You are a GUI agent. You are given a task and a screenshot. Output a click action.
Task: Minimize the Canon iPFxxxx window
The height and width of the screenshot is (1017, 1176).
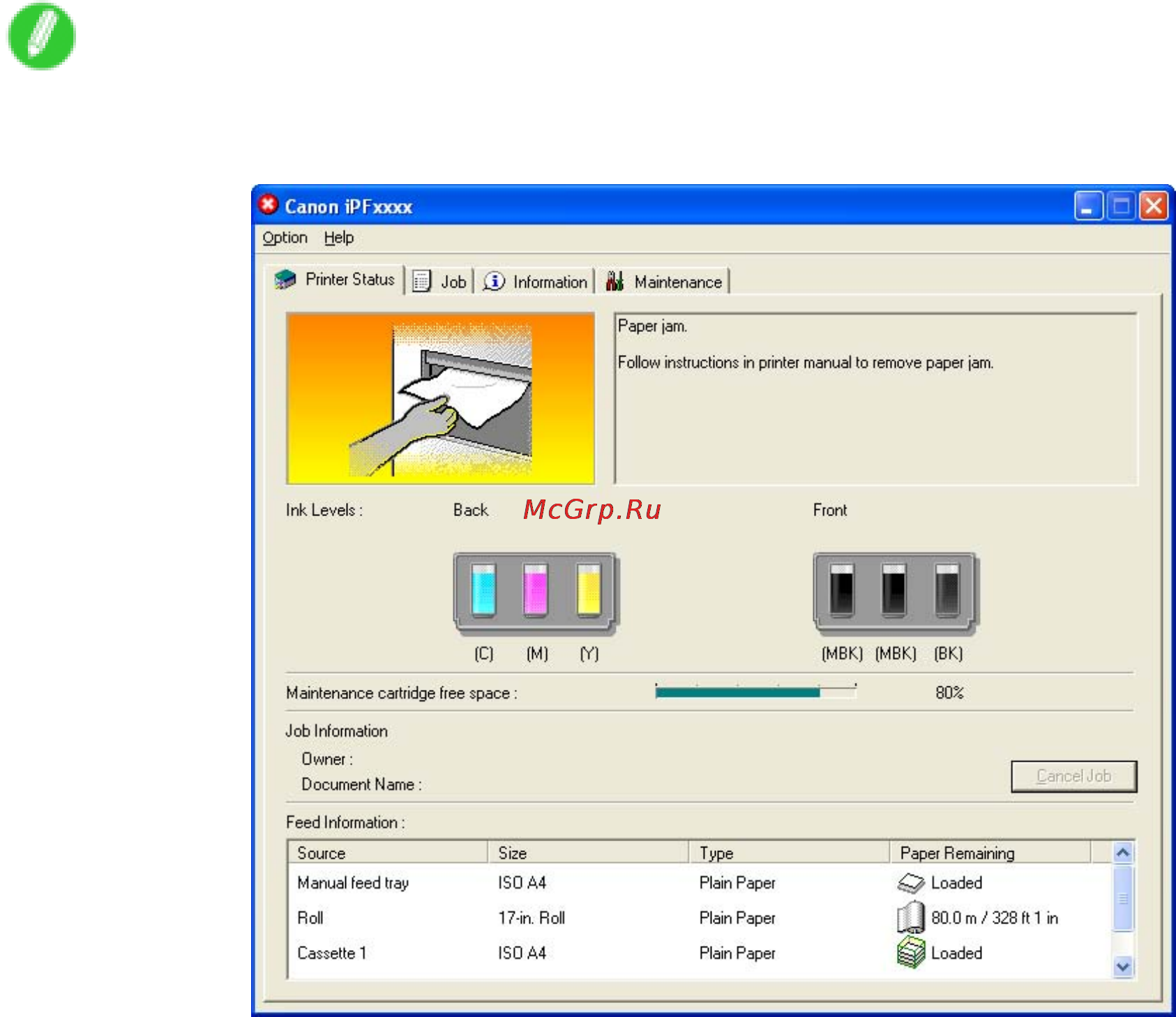tap(1088, 206)
